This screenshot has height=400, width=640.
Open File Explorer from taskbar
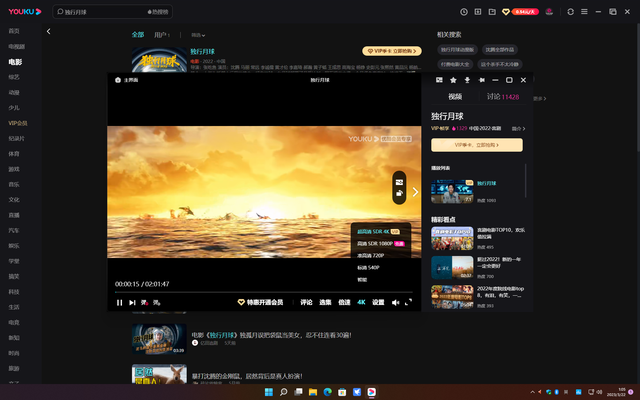tap(313, 392)
